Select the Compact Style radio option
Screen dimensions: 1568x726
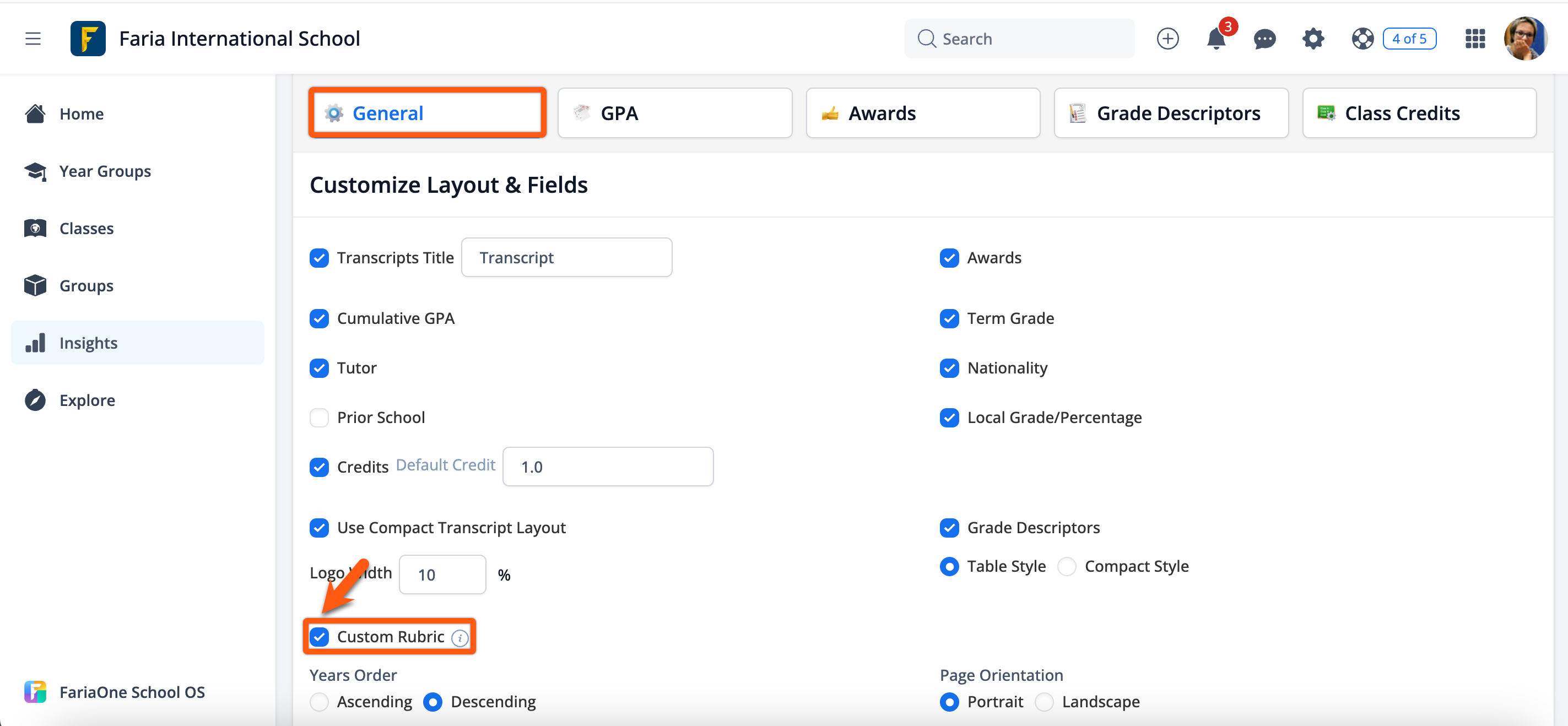tap(1067, 566)
